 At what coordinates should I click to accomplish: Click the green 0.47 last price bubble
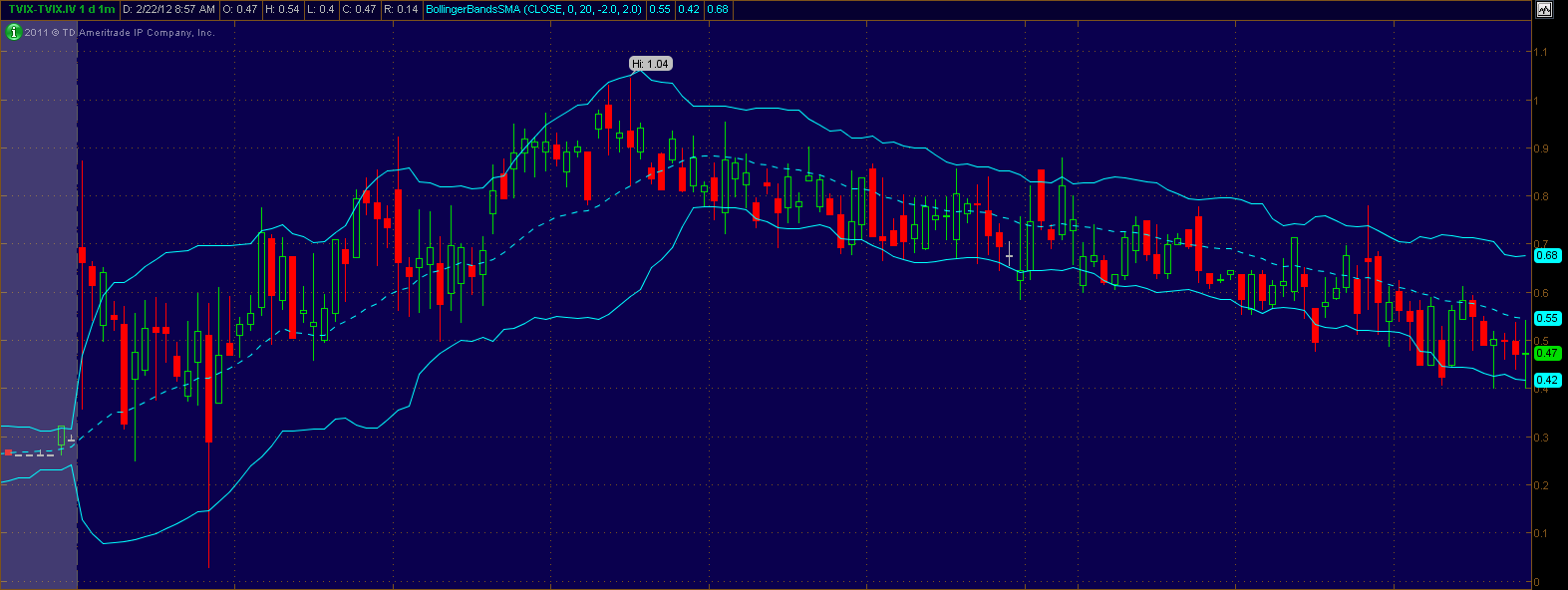click(1547, 353)
